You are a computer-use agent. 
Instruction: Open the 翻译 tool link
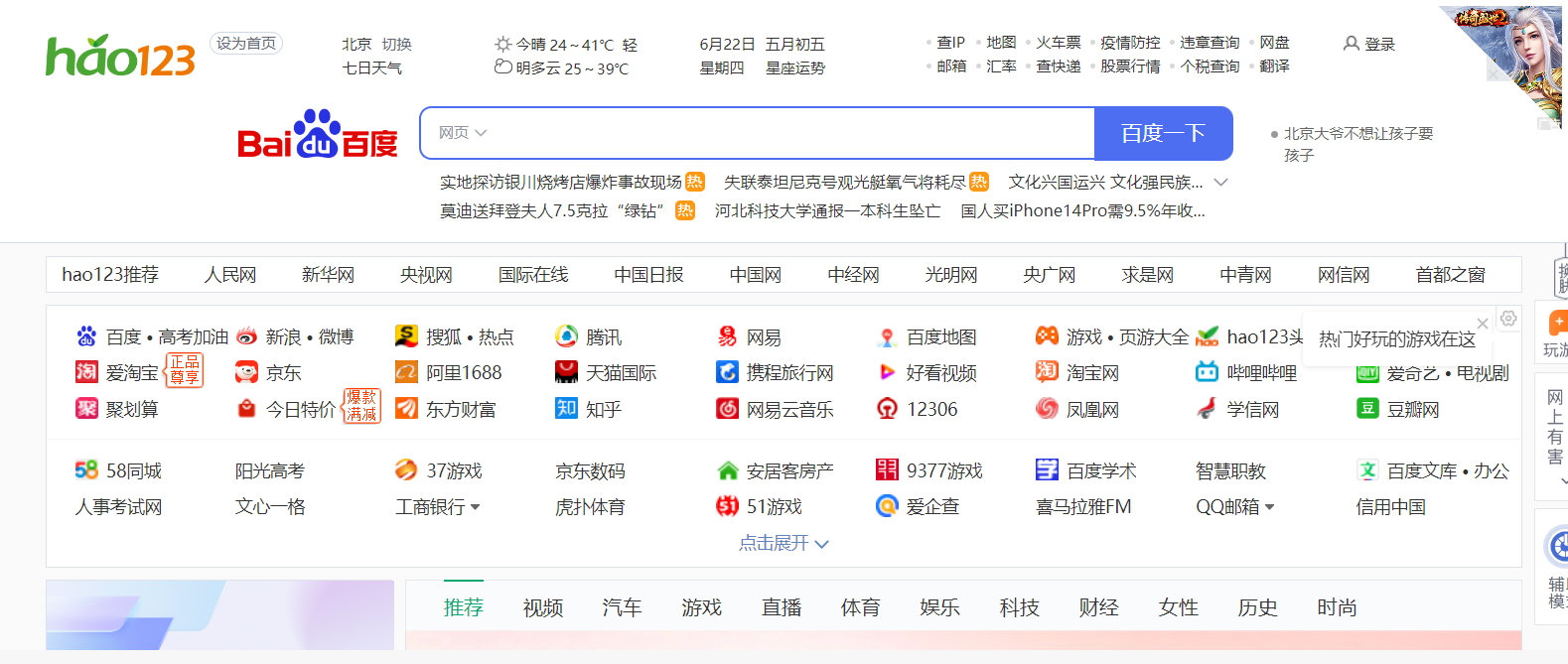(x=1274, y=66)
